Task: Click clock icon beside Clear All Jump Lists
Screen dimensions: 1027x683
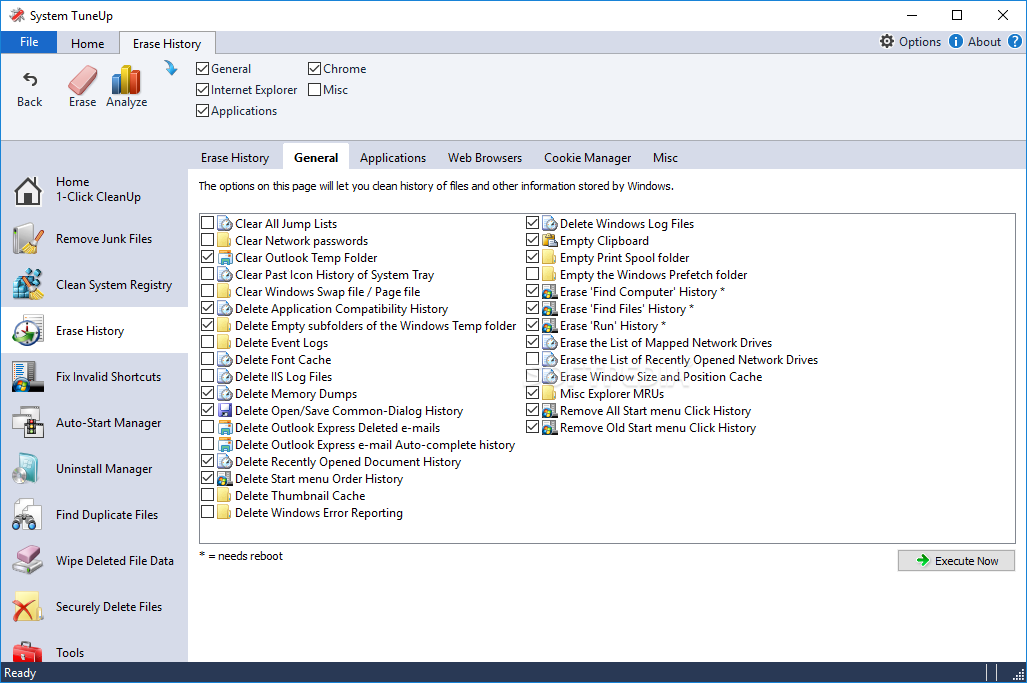Action: click(x=225, y=223)
